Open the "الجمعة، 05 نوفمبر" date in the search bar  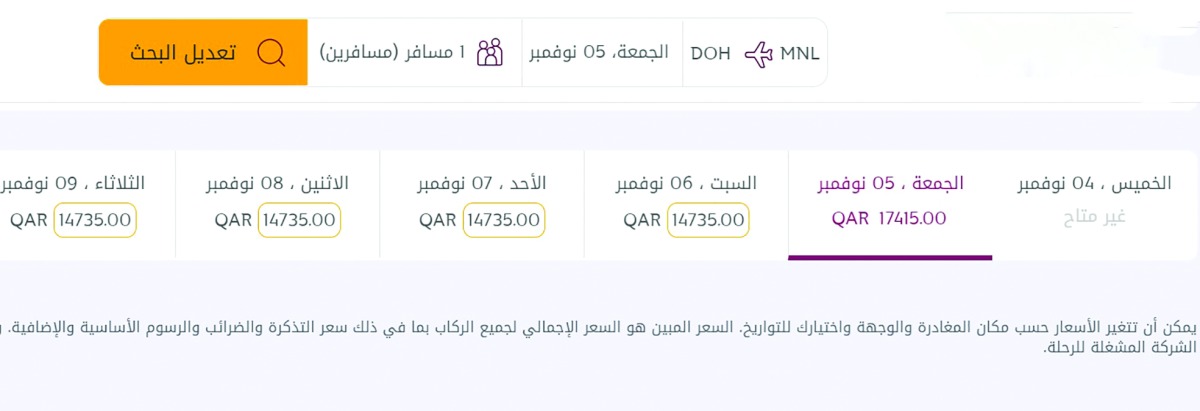[598, 53]
